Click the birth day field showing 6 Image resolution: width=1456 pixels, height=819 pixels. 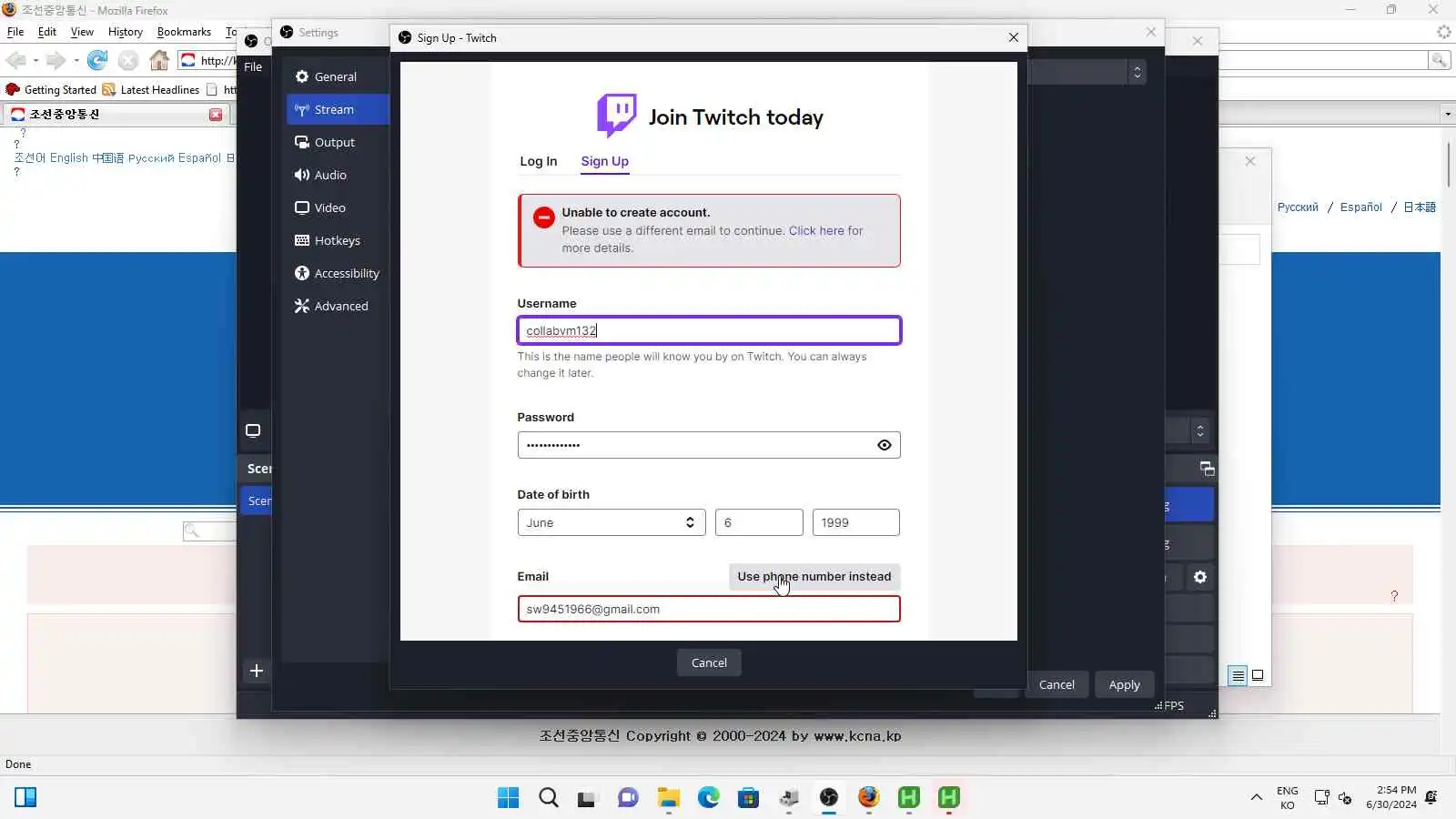(759, 522)
